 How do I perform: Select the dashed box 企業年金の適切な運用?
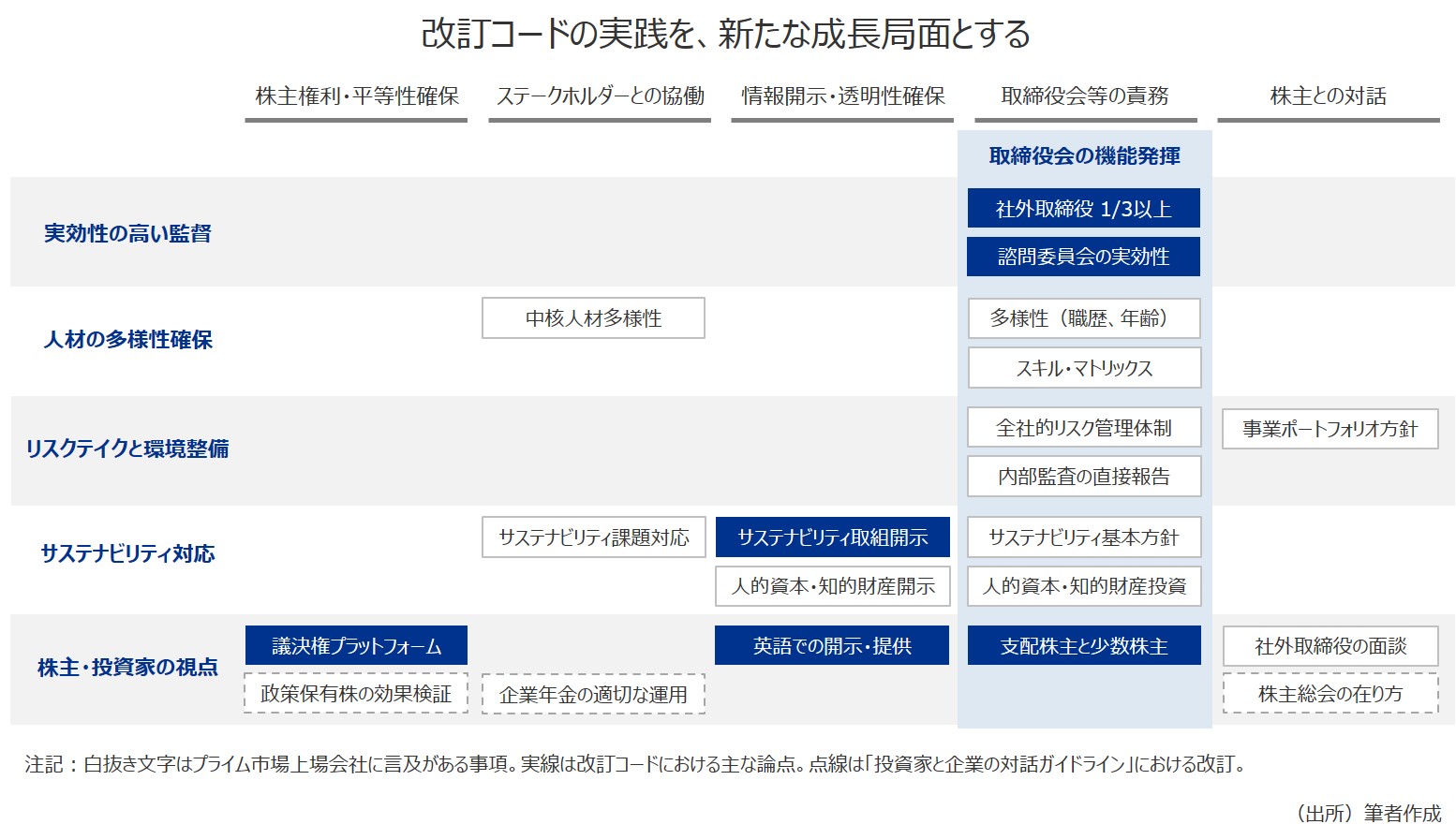(x=593, y=694)
